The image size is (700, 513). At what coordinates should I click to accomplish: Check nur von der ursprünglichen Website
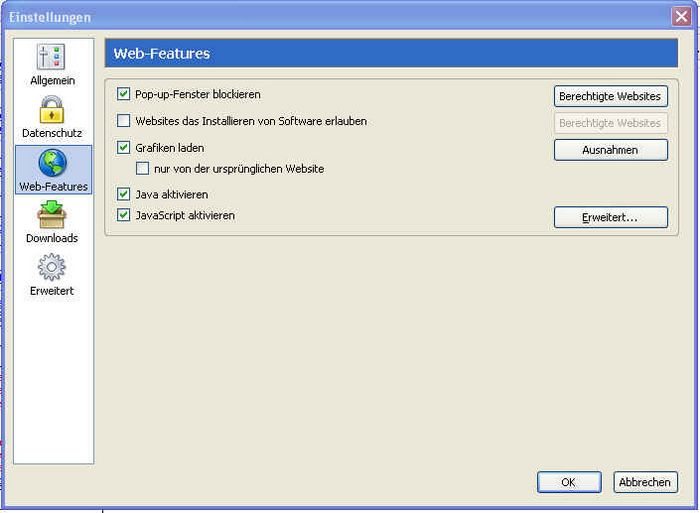pyautogui.click(x=142, y=168)
